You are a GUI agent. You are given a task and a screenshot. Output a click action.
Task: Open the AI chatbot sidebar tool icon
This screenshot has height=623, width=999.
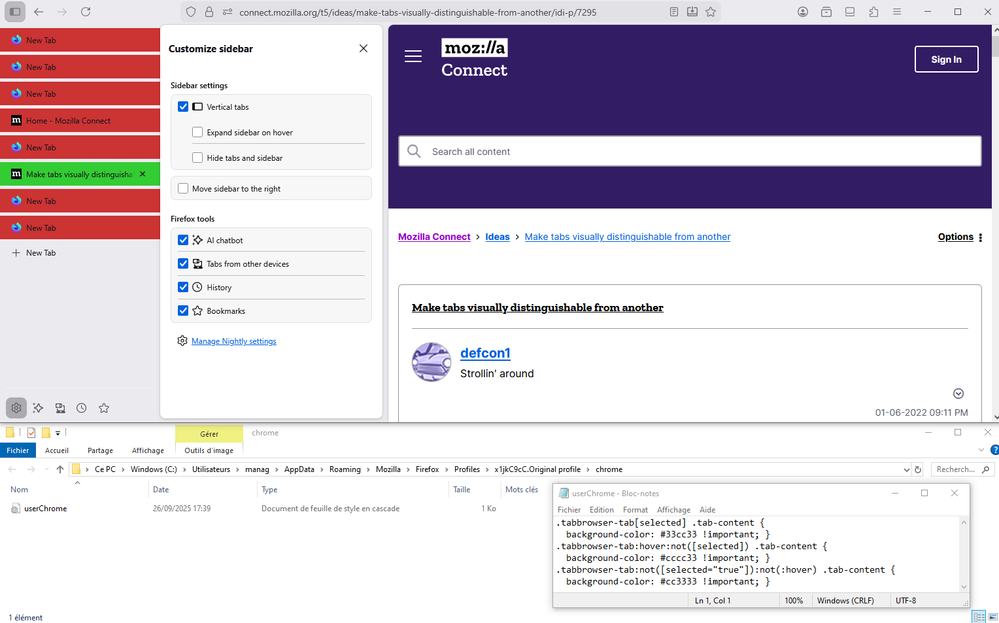[x=38, y=408]
